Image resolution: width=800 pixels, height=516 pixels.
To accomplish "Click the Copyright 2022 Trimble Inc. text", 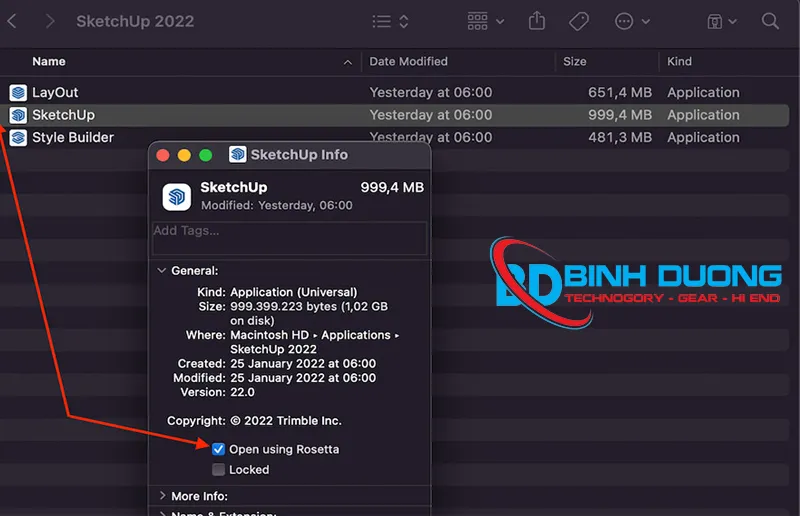I will click(x=286, y=421).
